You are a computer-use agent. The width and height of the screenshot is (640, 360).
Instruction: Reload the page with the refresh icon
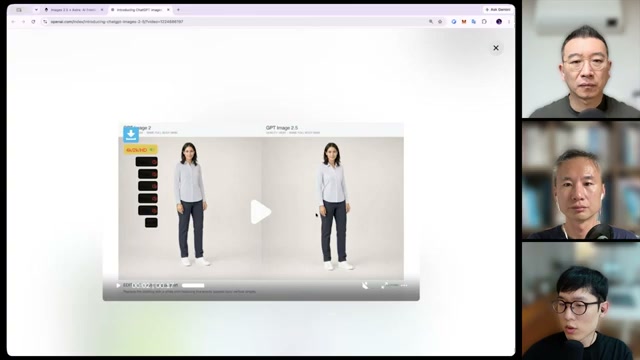point(33,22)
